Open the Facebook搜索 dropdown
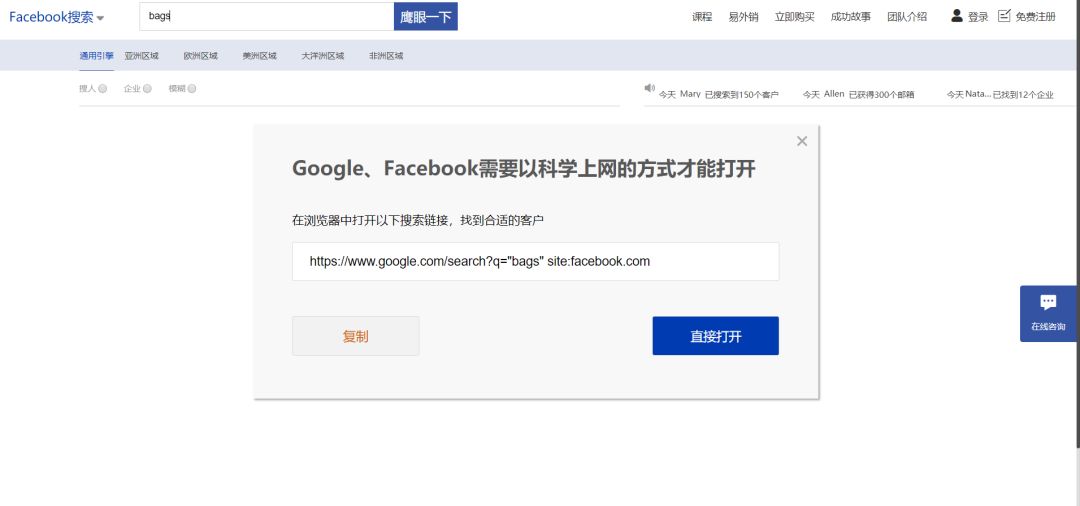Image resolution: width=1080 pixels, height=506 pixels. click(57, 17)
